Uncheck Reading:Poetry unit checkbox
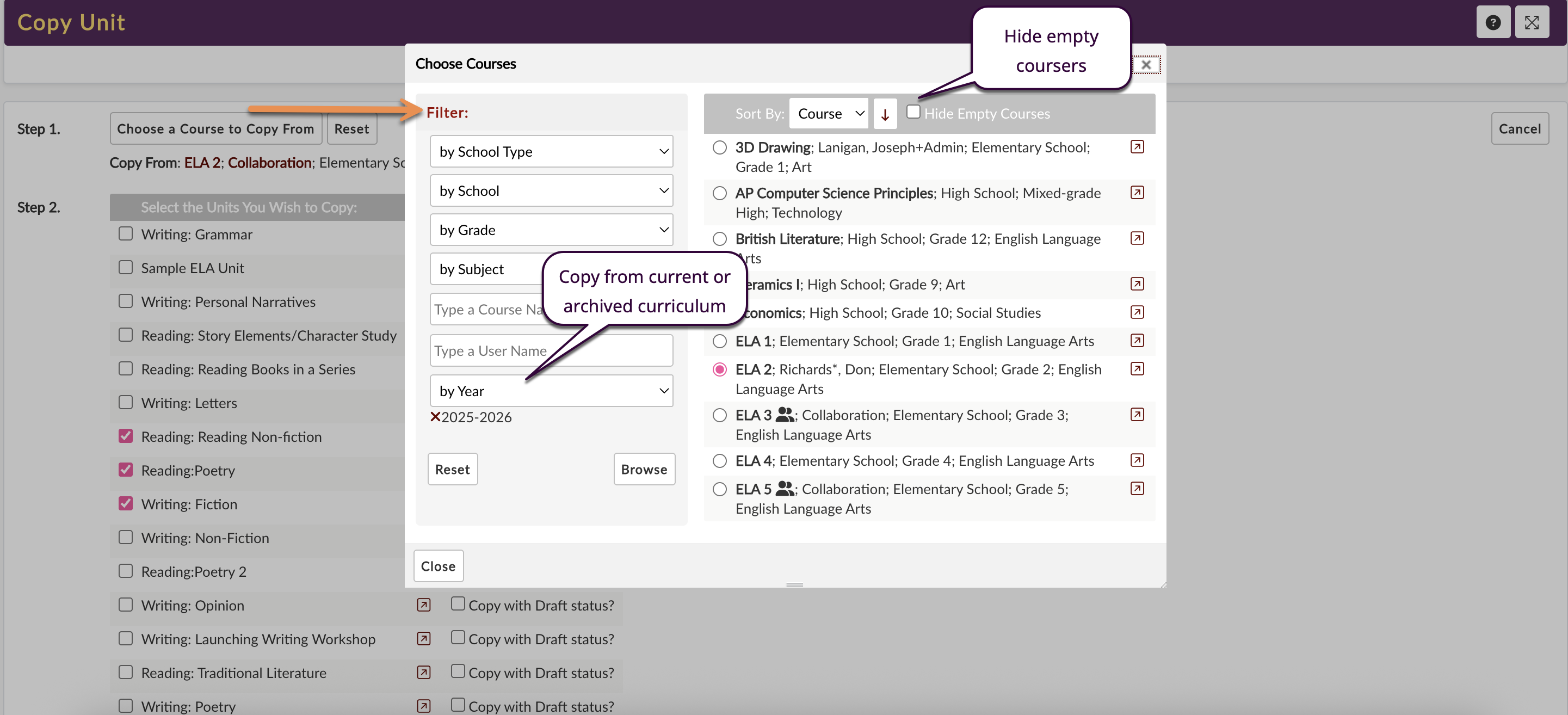 pyautogui.click(x=125, y=470)
